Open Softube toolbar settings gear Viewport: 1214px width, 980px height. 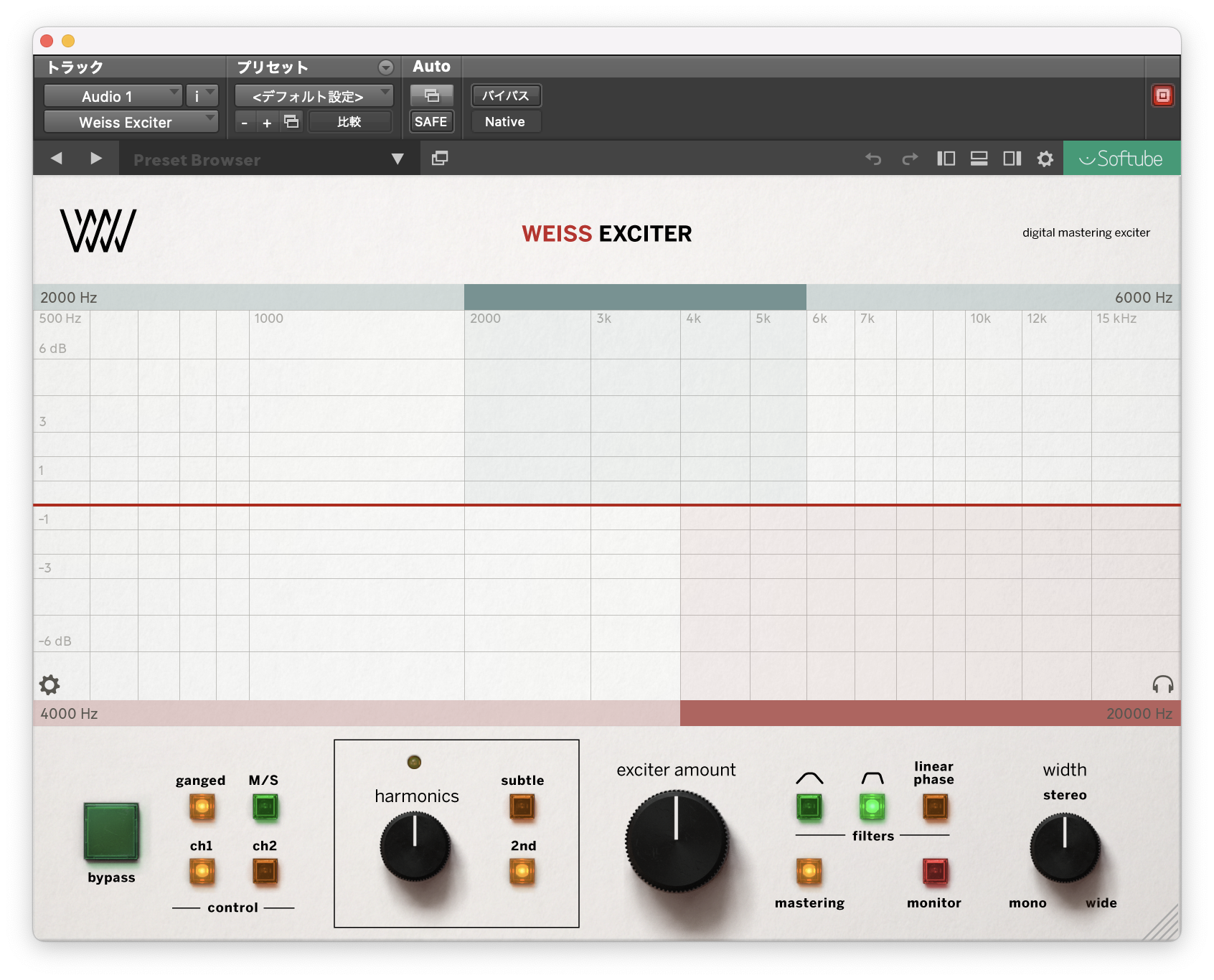coord(1045,159)
